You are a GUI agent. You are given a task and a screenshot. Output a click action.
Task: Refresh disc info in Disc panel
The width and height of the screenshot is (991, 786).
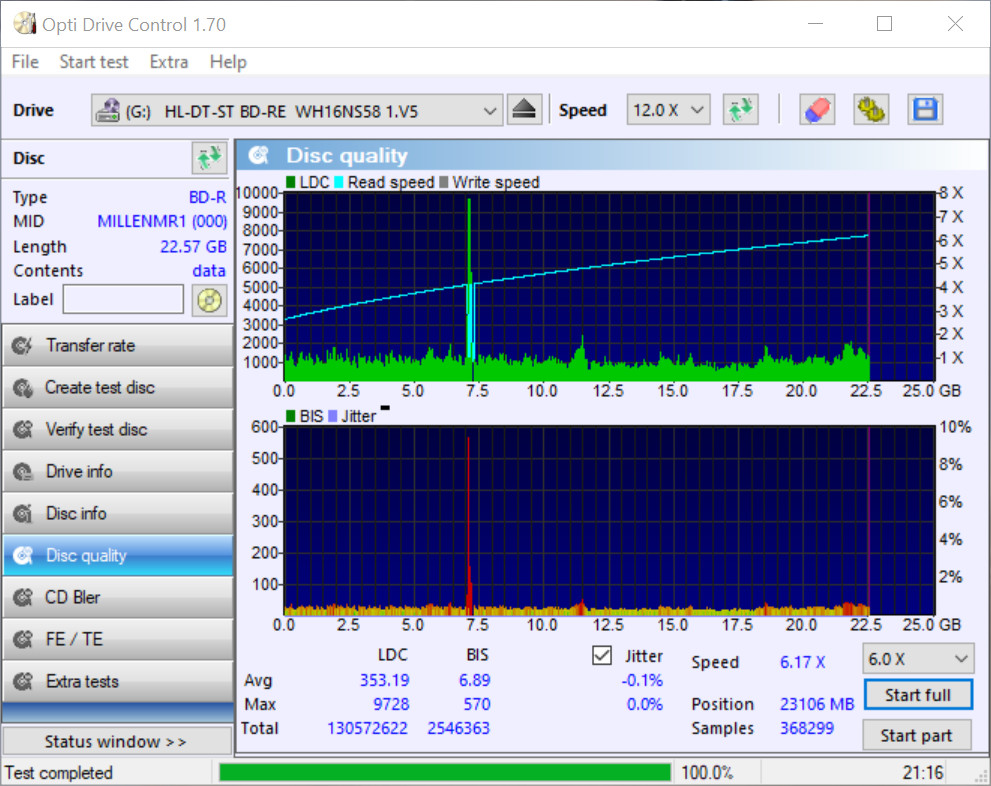coord(209,158)
